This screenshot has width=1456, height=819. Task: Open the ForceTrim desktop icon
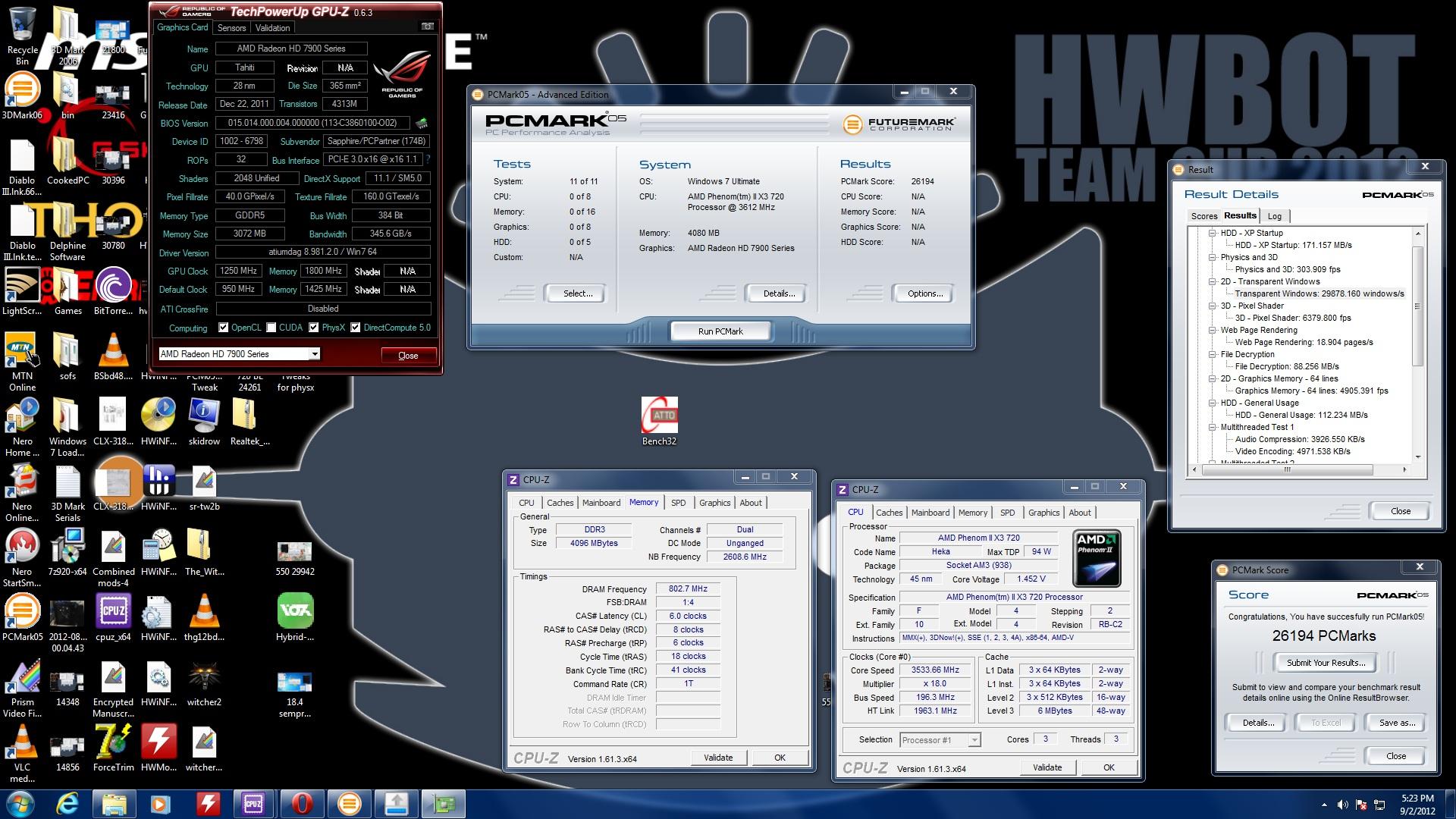(x=113, y=748)
